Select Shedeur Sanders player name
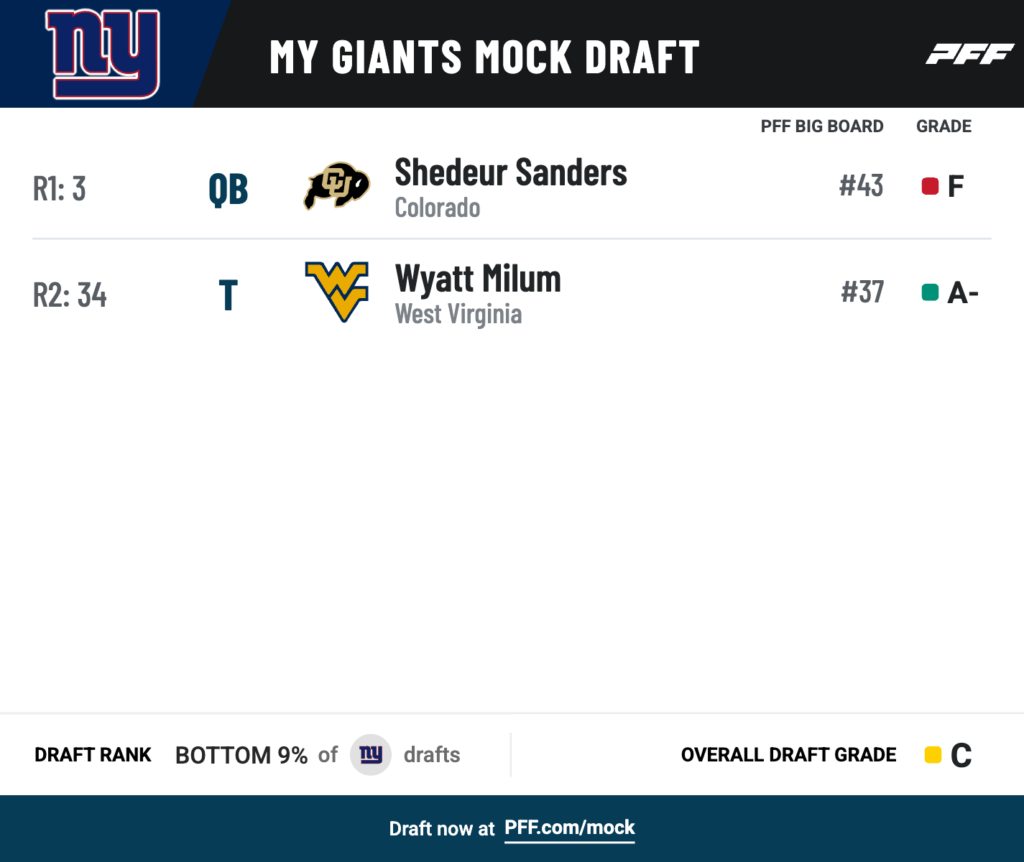The image size is (1024, 862). (511, 172)
